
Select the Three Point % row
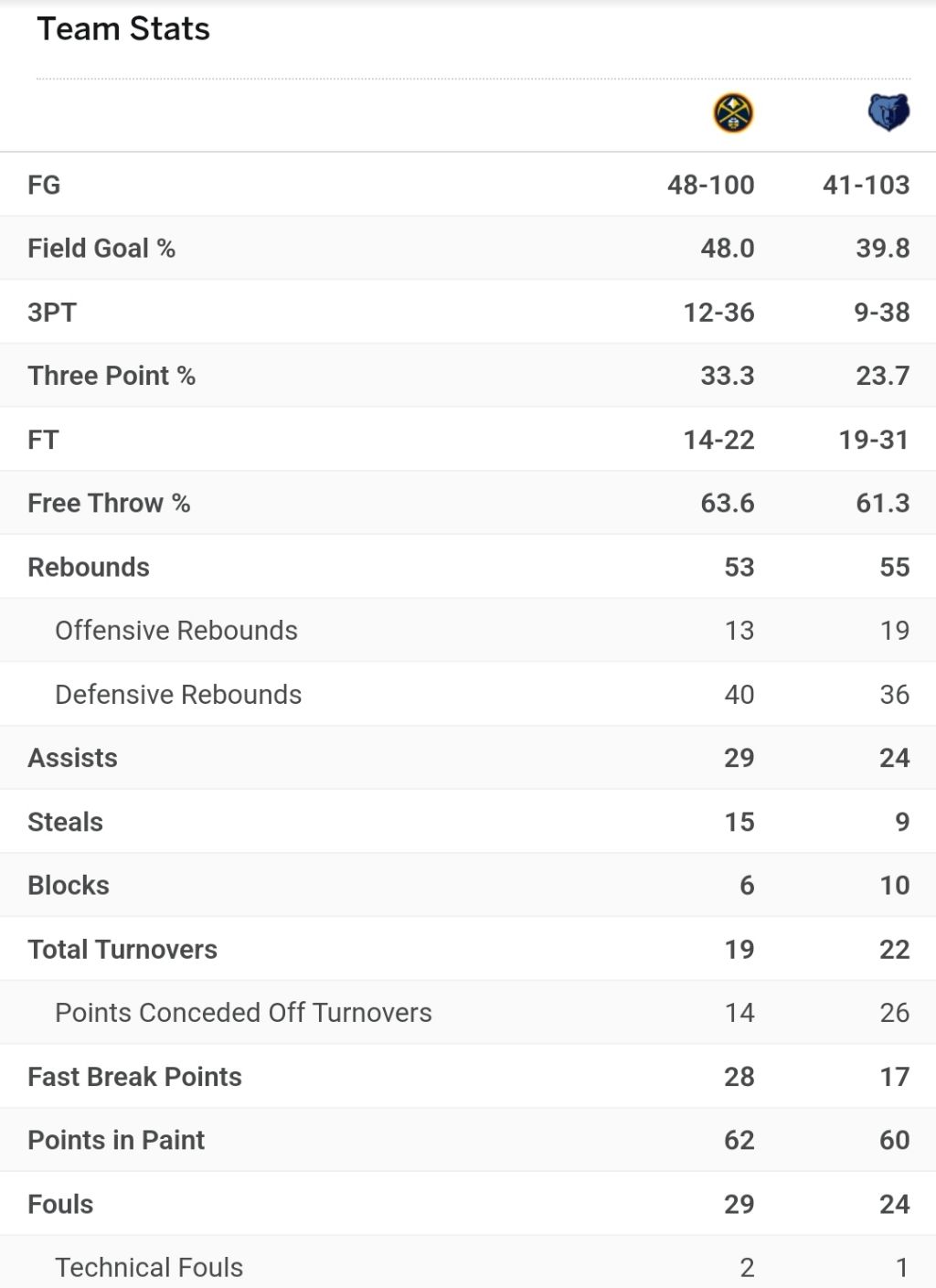[x=468, y=376]
